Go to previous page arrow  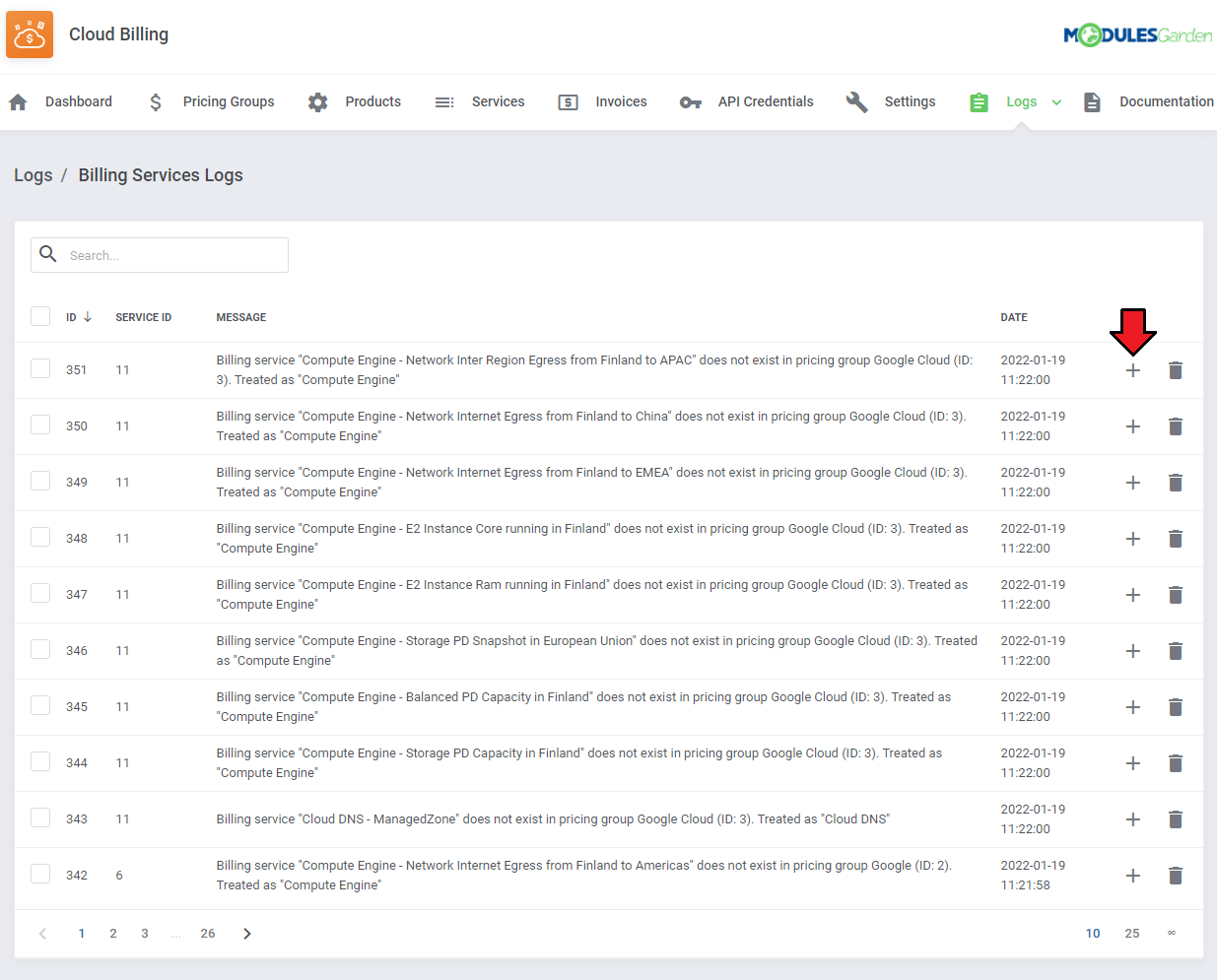(x=42, y=934)
